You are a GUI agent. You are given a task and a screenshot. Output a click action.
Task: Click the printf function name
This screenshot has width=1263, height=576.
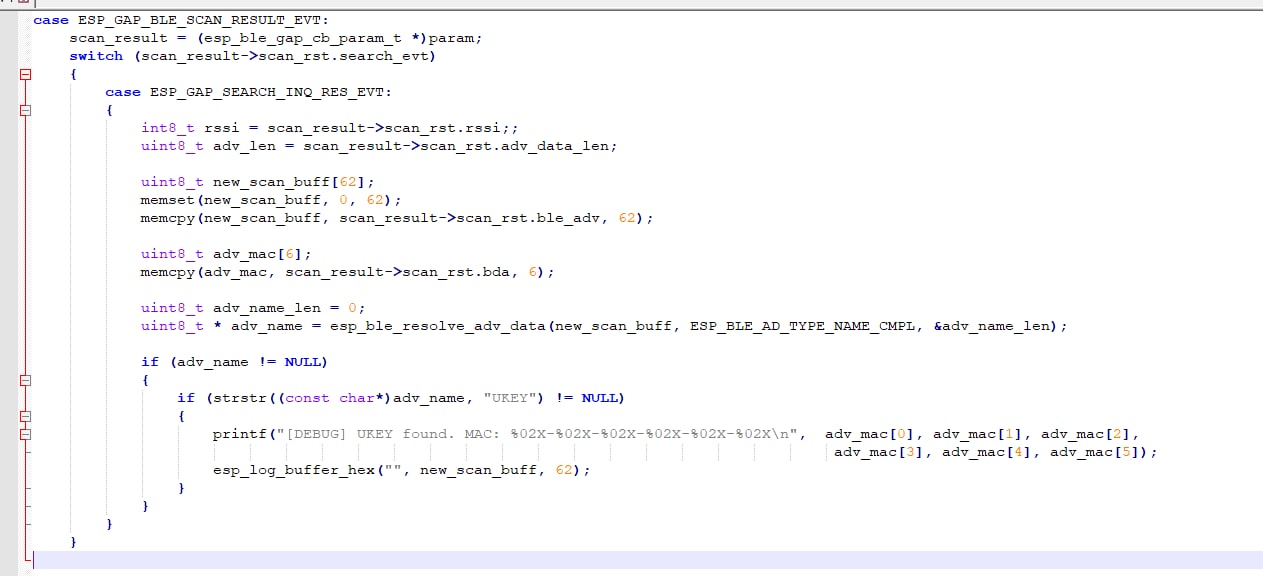coord(239,434)
